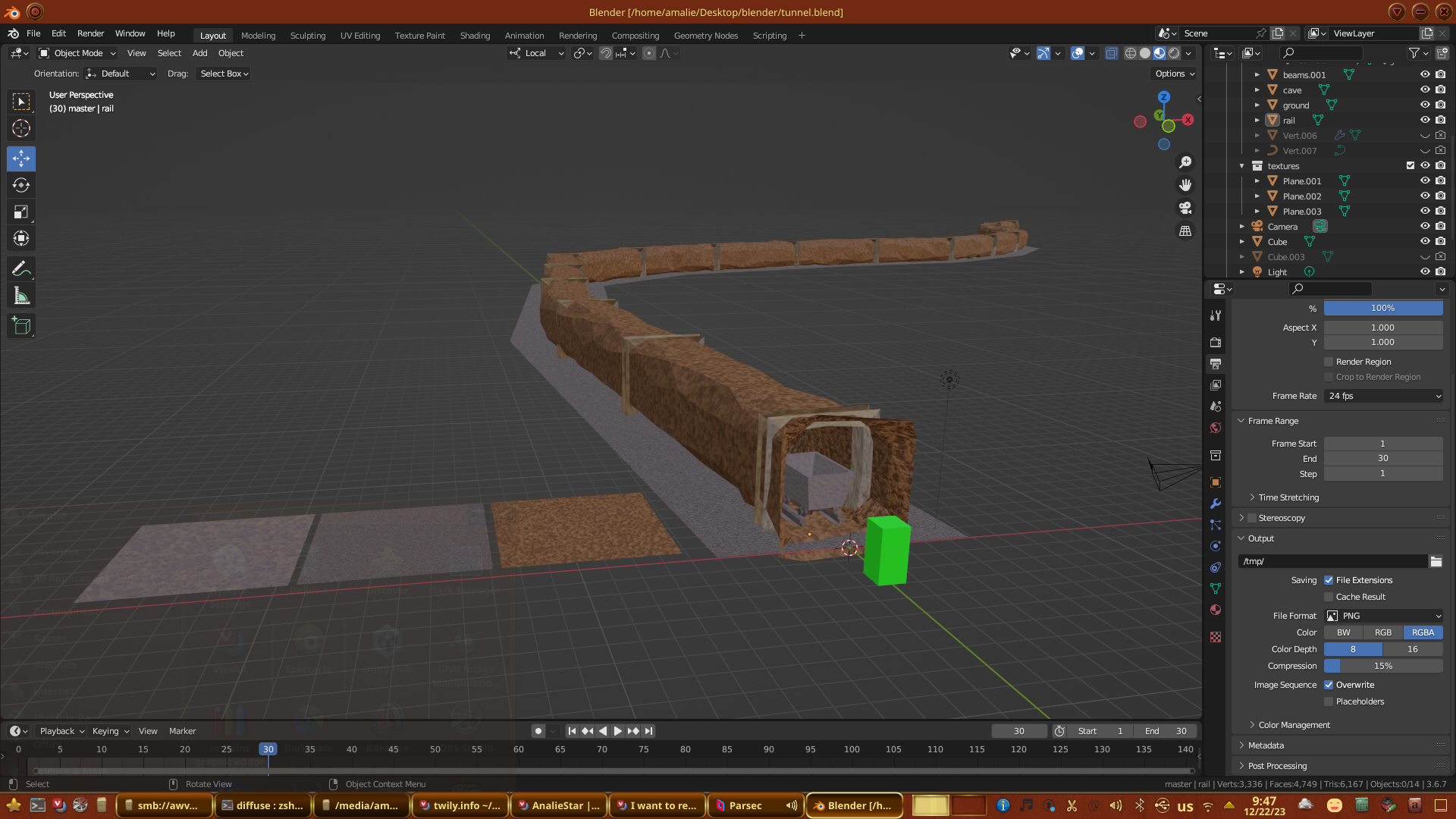Select the Rotate tool in the left toolbar

coord(21,185)
